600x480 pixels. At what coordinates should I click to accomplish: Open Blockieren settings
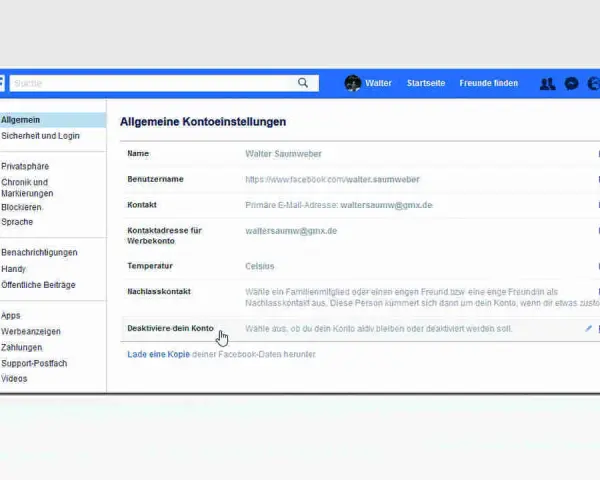point(21,207)
